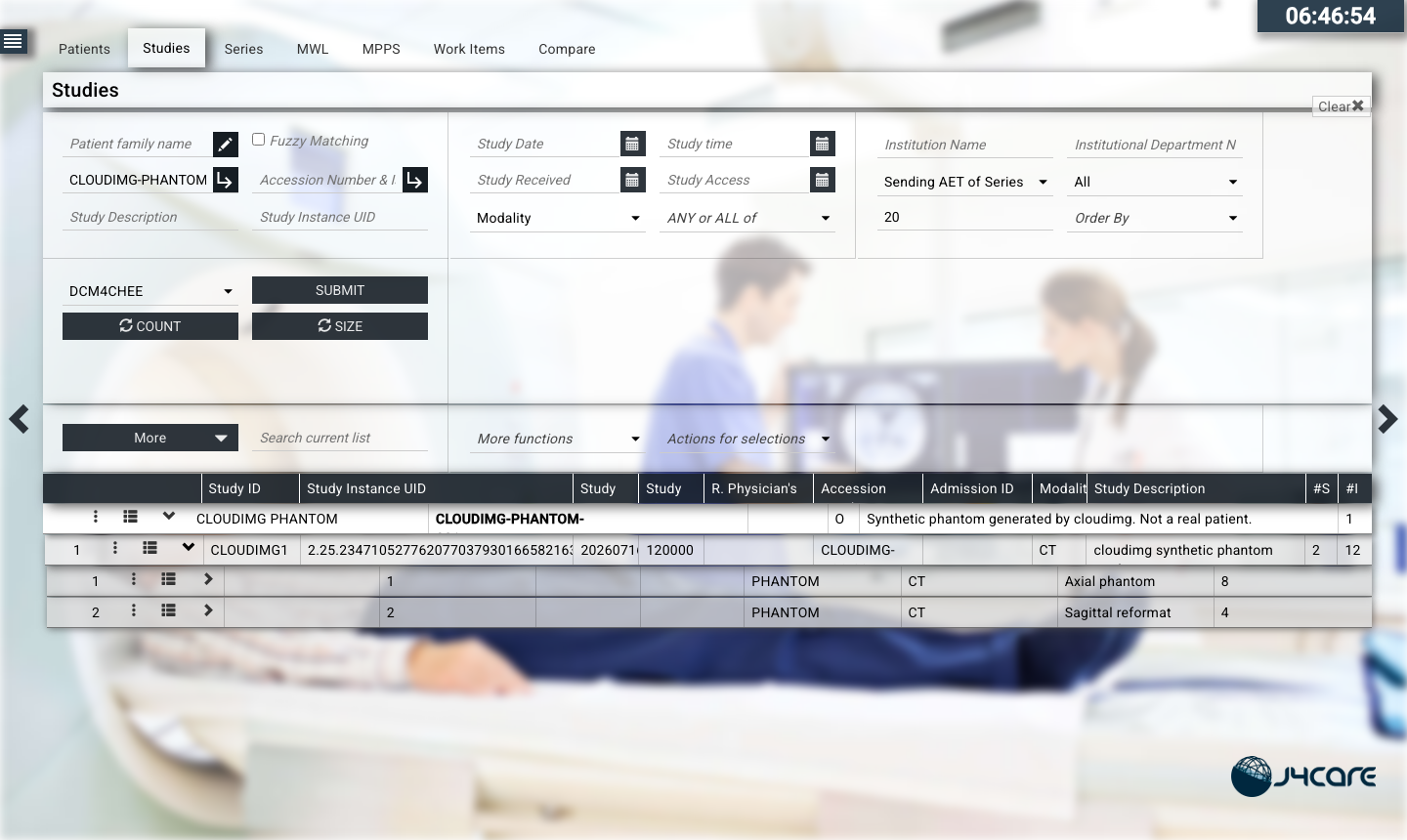Show attributes list for CLOUDIMG PHANTOM patient

pos(130,517)
